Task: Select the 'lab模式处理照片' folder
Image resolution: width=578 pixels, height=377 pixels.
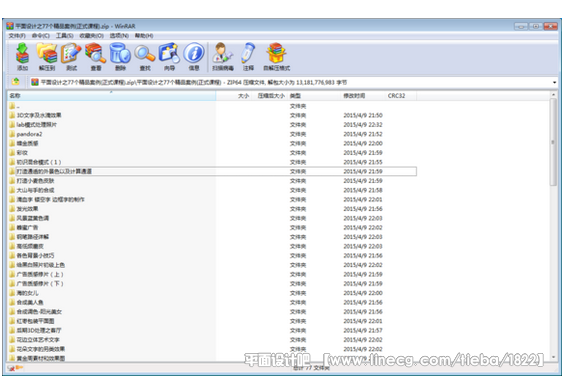Action: pos(212,125)
